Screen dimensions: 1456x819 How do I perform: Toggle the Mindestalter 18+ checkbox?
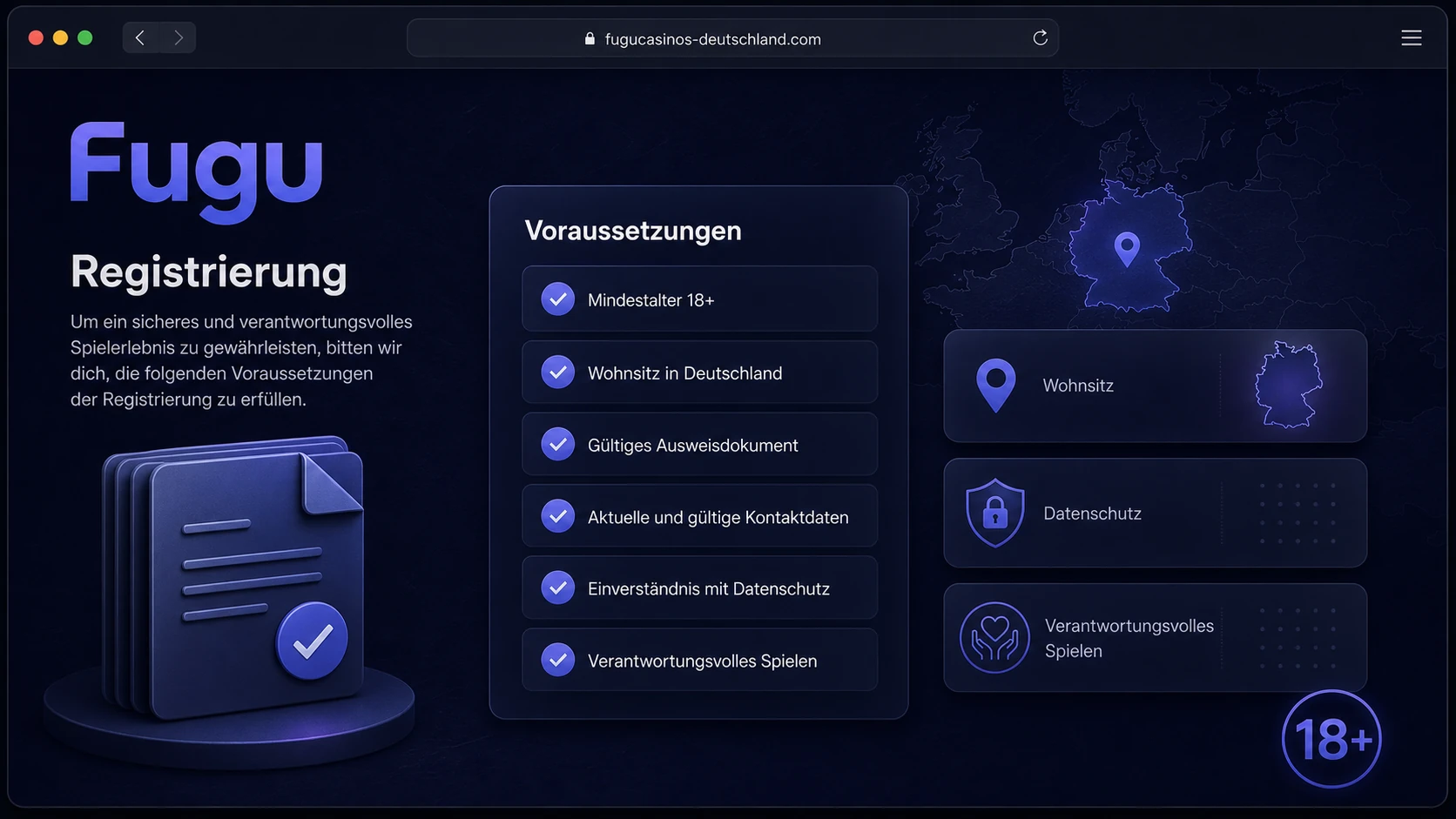point(557,299)
